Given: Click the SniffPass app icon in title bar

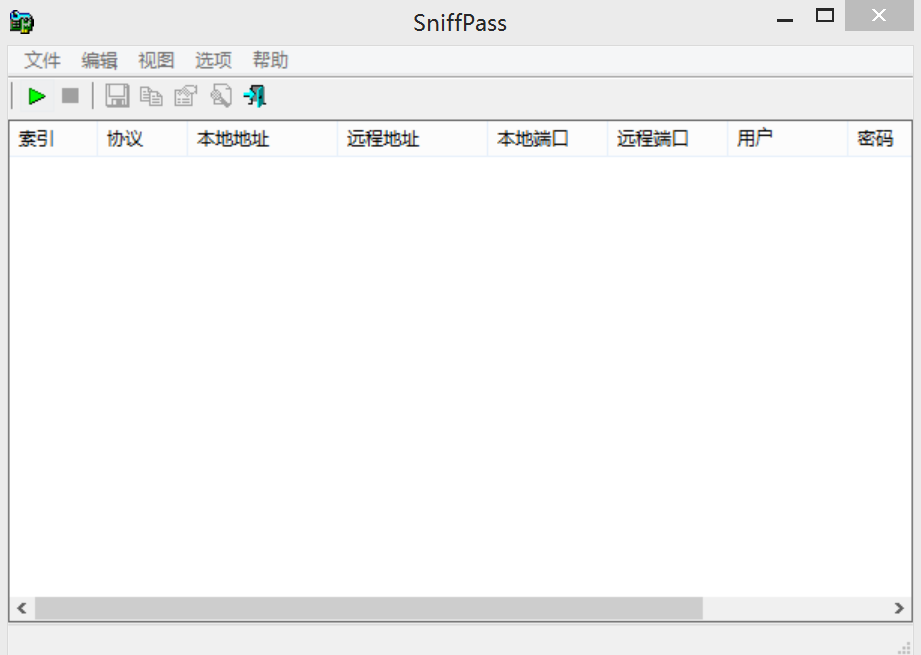Looking at the screenshot, I should [x=22, y=22].
